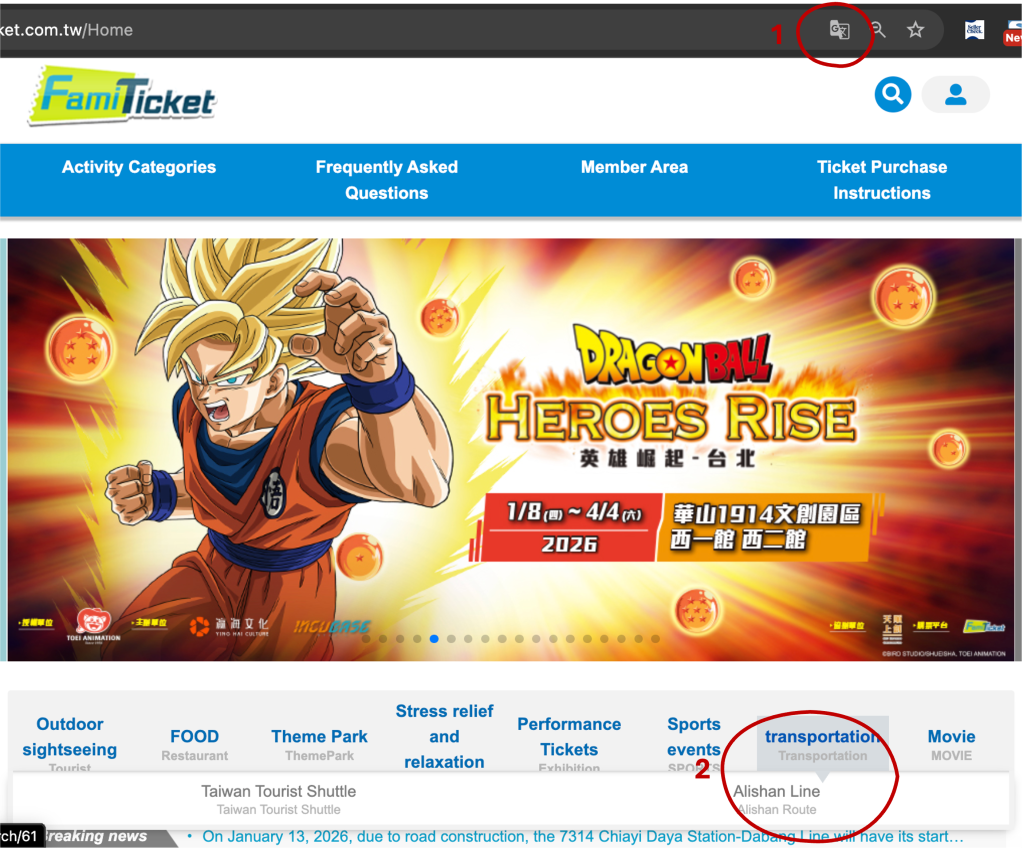Click the FamiTicket logo
1023x848 pixels.
[x=123, y=97]
